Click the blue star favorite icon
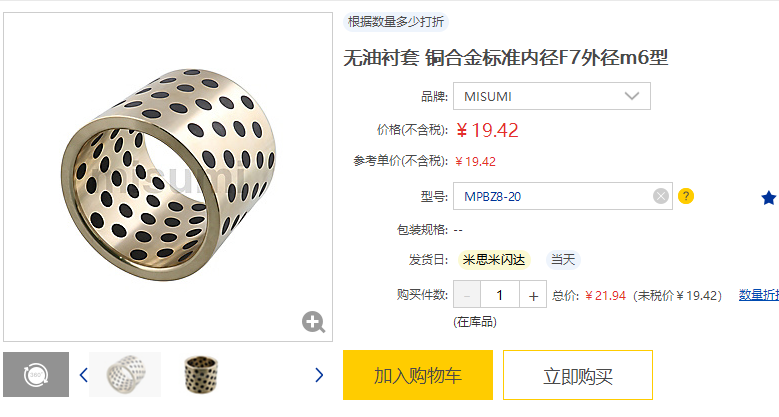The image size is (779, 417). click(769, 198)
